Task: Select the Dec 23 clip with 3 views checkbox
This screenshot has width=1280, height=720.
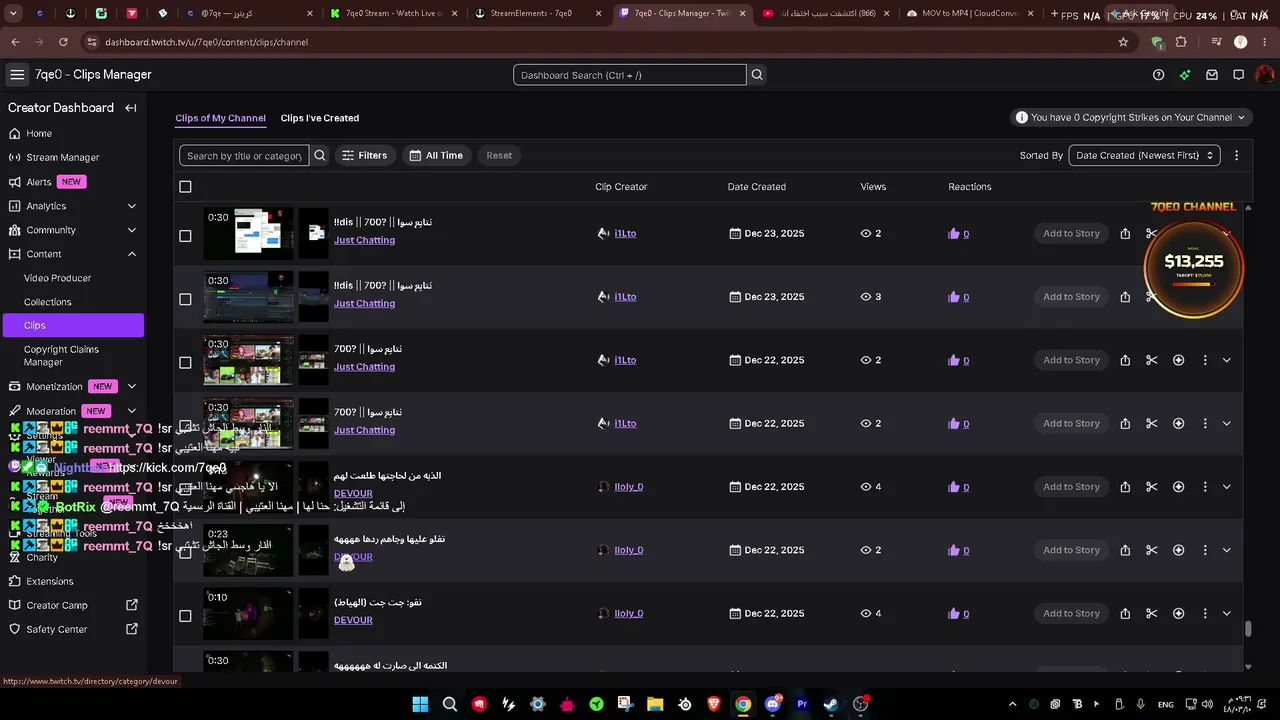Action: click(185, 299)
